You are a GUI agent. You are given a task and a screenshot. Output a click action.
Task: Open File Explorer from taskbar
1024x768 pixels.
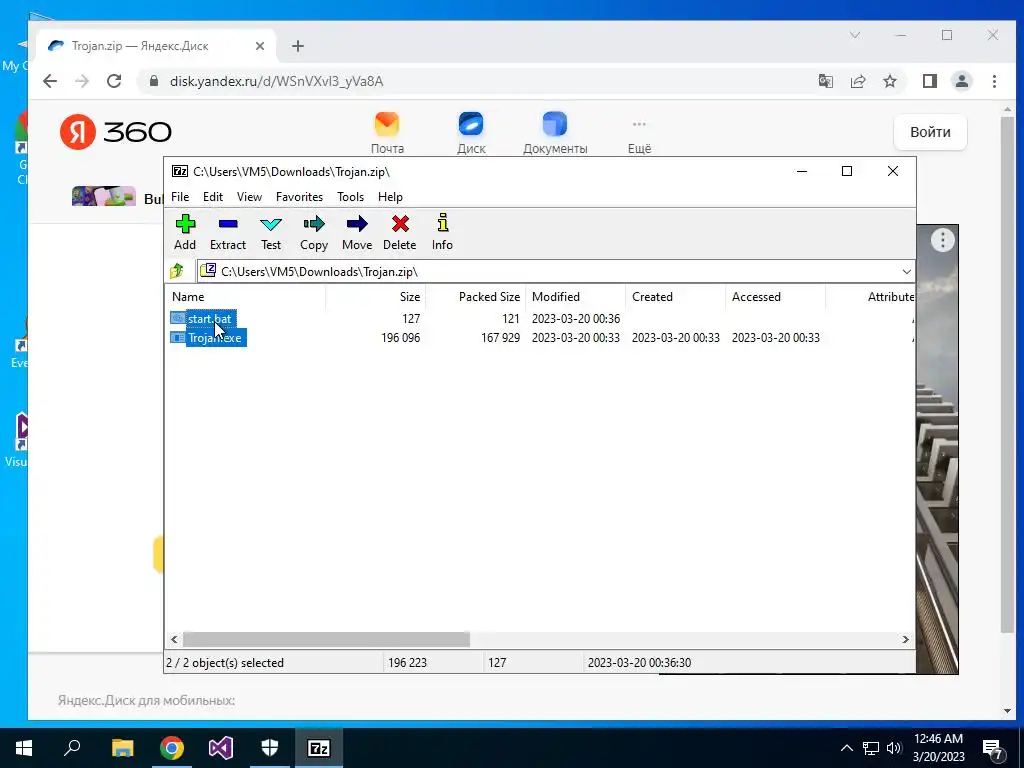(122, 748)
